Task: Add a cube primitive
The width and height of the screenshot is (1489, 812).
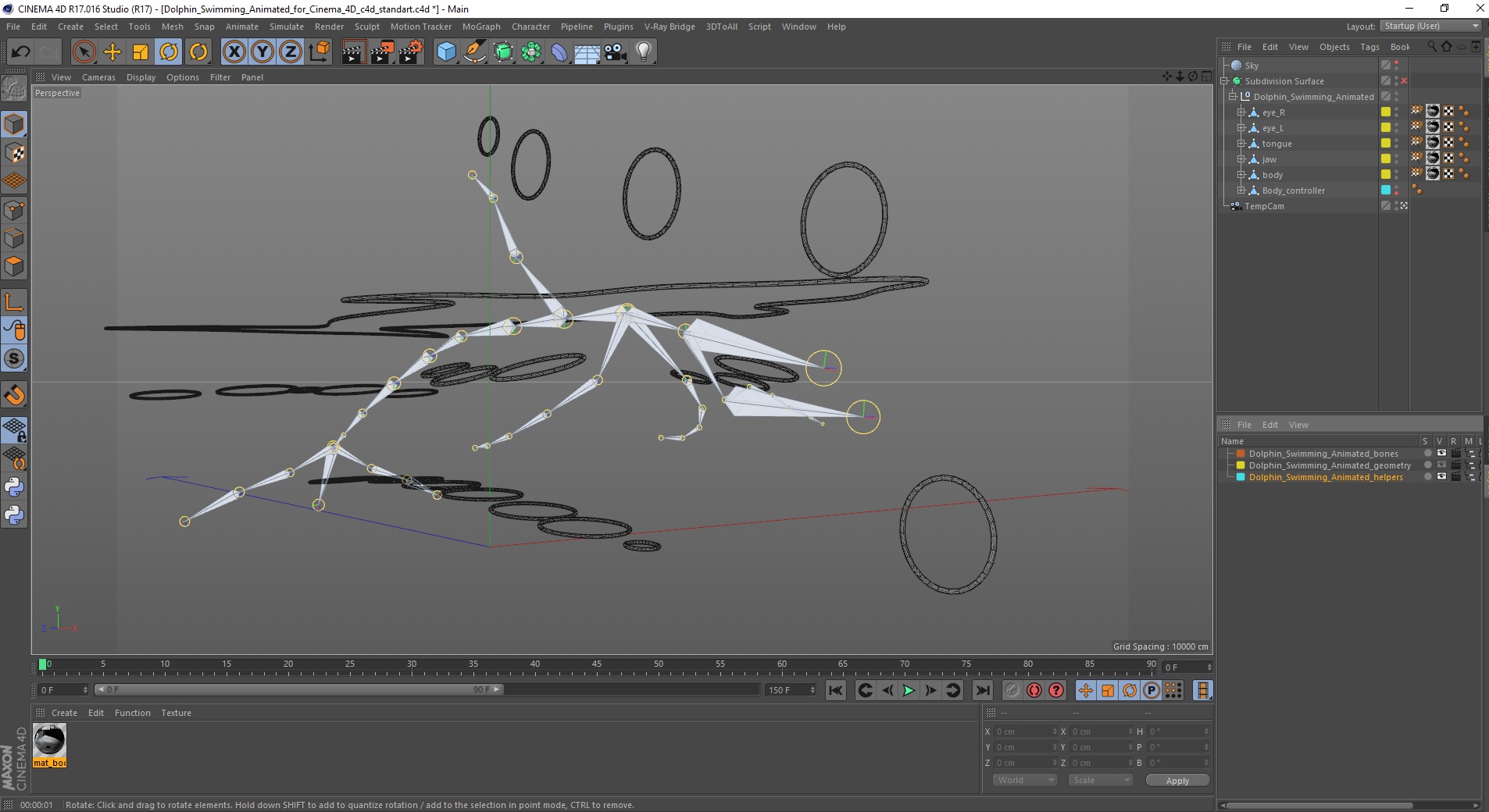Action: tap(446, 52)
